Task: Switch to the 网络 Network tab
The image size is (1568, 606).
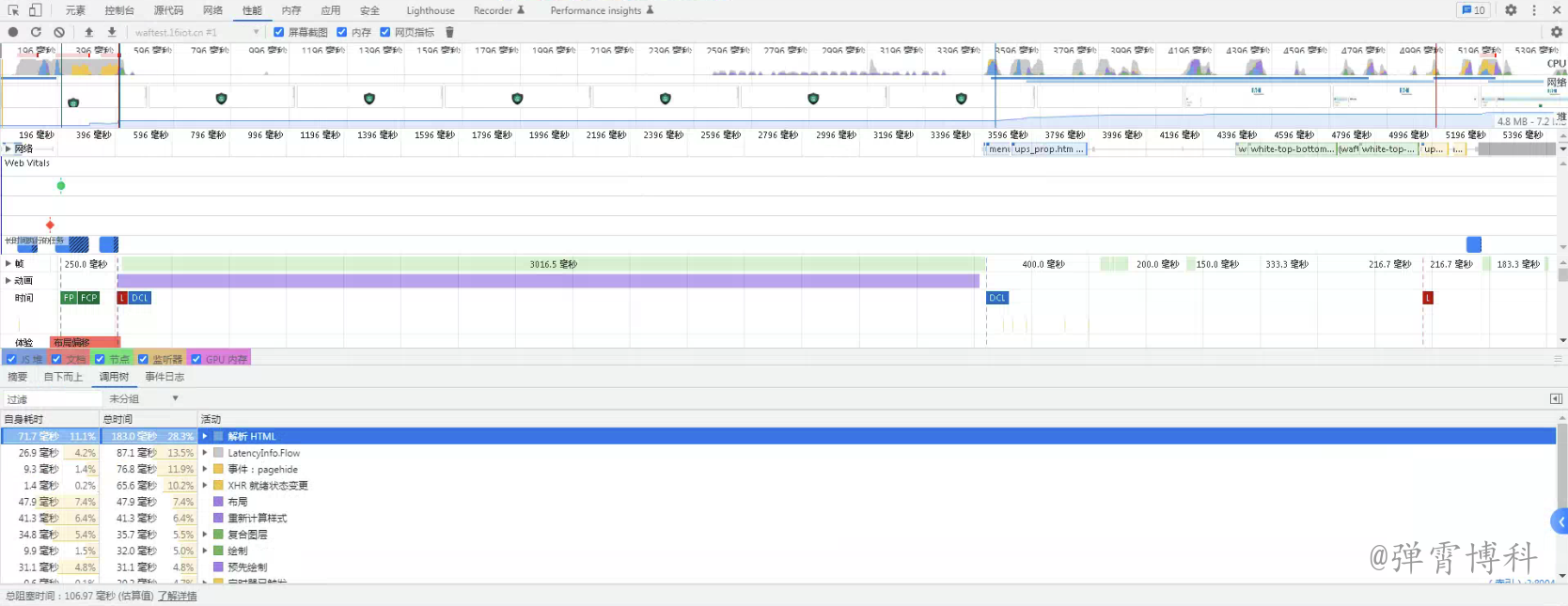Action: pyautogui.click(x=213, y=10)
